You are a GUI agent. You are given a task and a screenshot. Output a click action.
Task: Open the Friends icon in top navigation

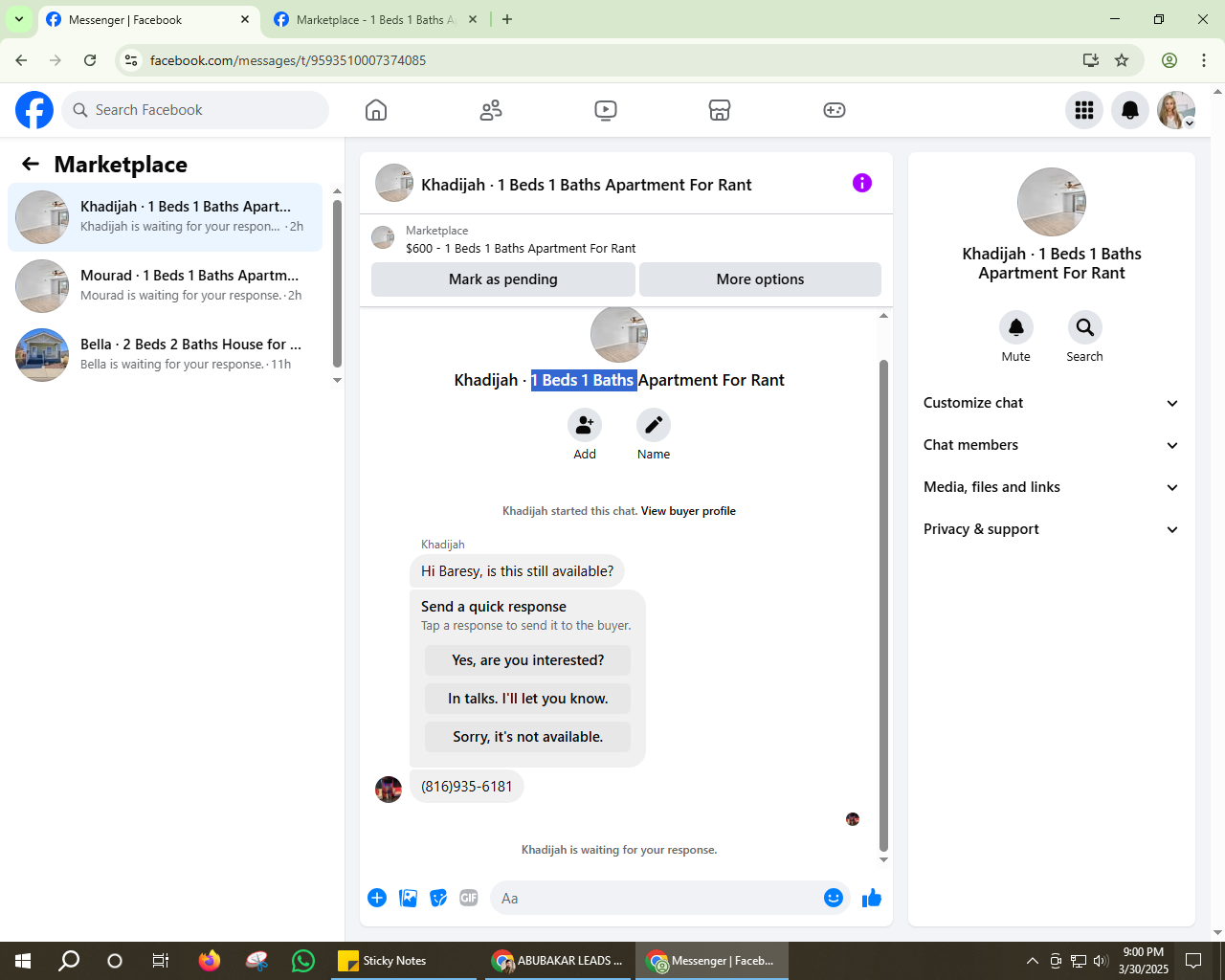click(491, 110)
